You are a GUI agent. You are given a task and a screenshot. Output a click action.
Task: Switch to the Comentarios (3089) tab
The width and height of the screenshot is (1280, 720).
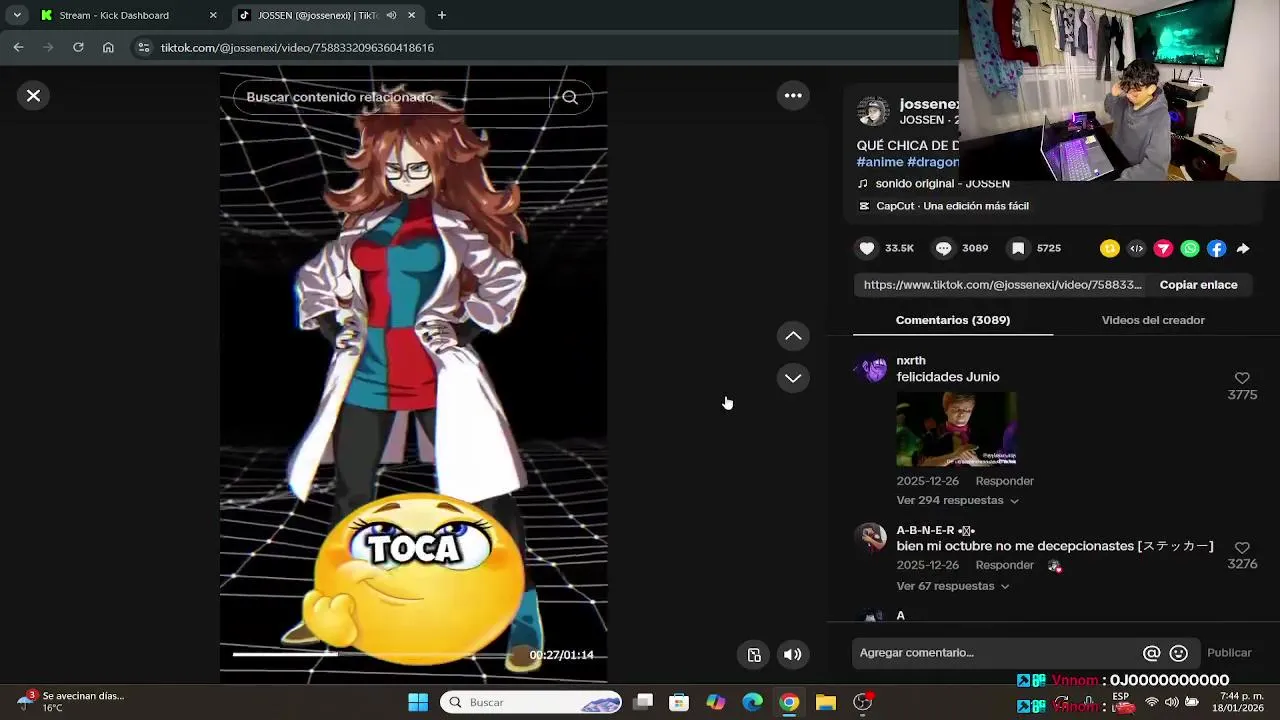pyautogui.click(x=953, y=320)
